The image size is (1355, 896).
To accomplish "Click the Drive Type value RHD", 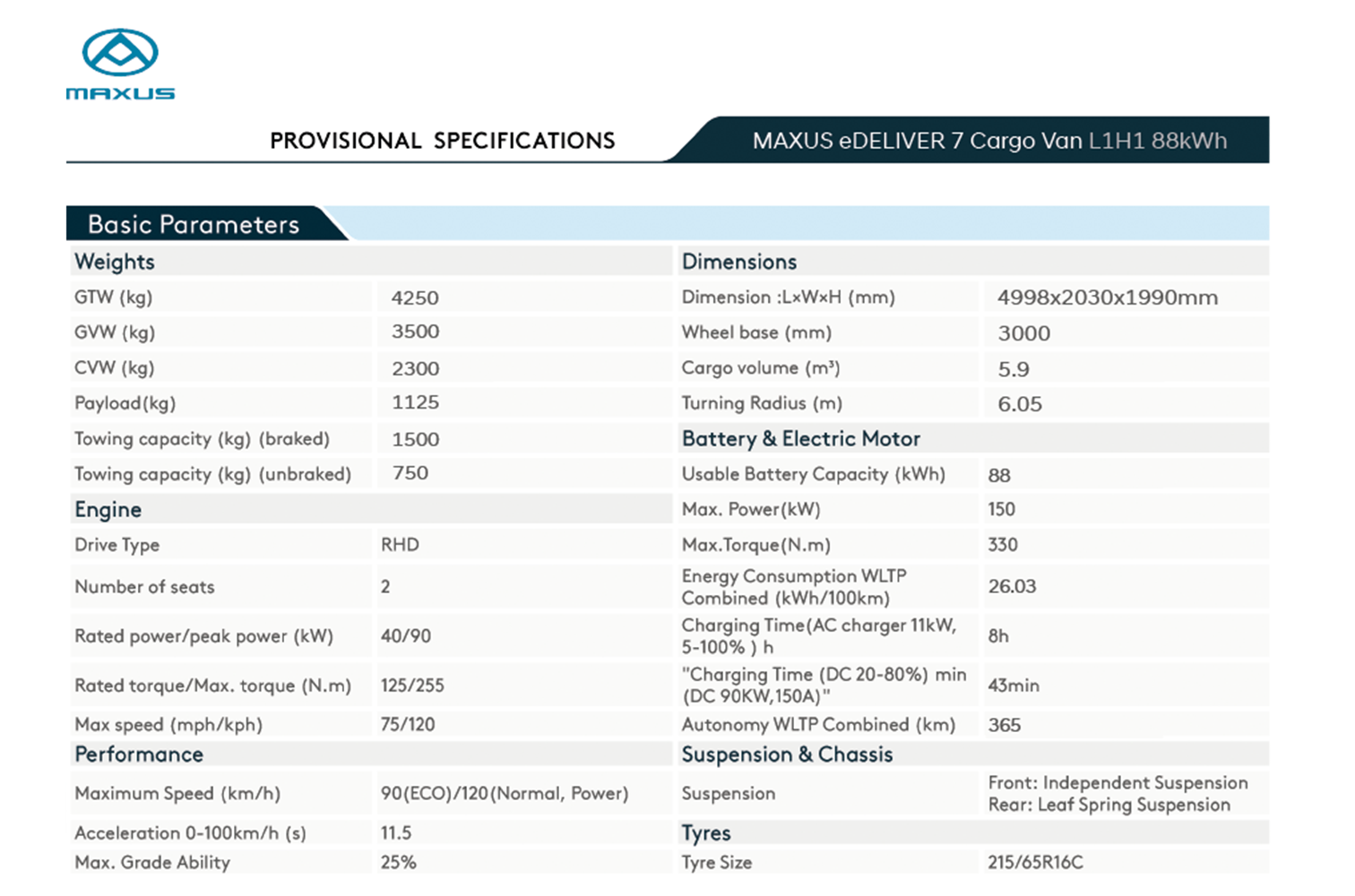I will pyautogui.click(x=400, y=545).
